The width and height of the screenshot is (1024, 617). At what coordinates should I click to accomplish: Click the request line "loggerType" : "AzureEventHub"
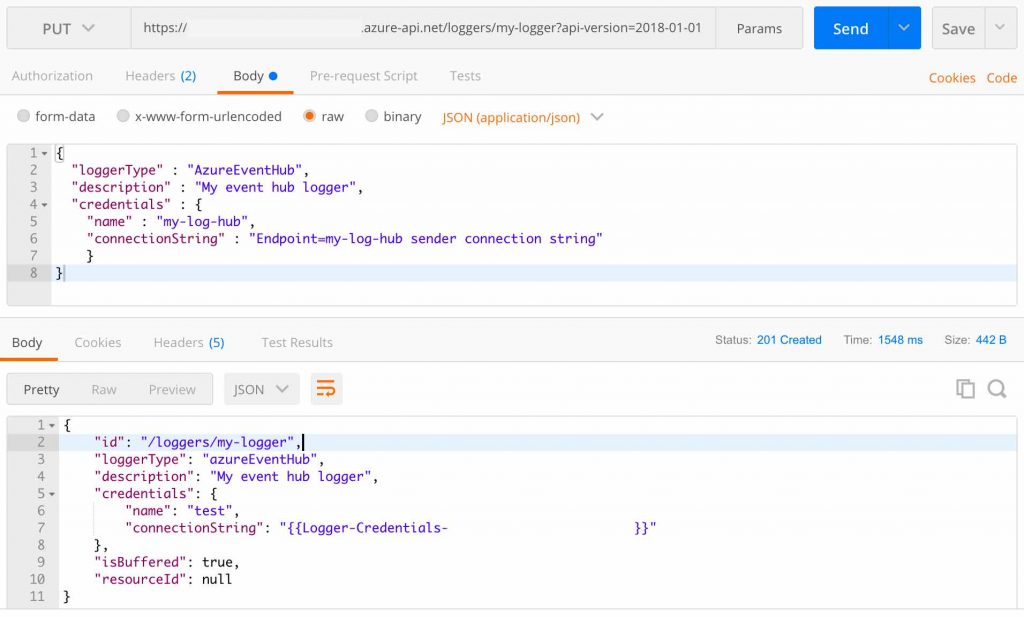coord(190,170)
